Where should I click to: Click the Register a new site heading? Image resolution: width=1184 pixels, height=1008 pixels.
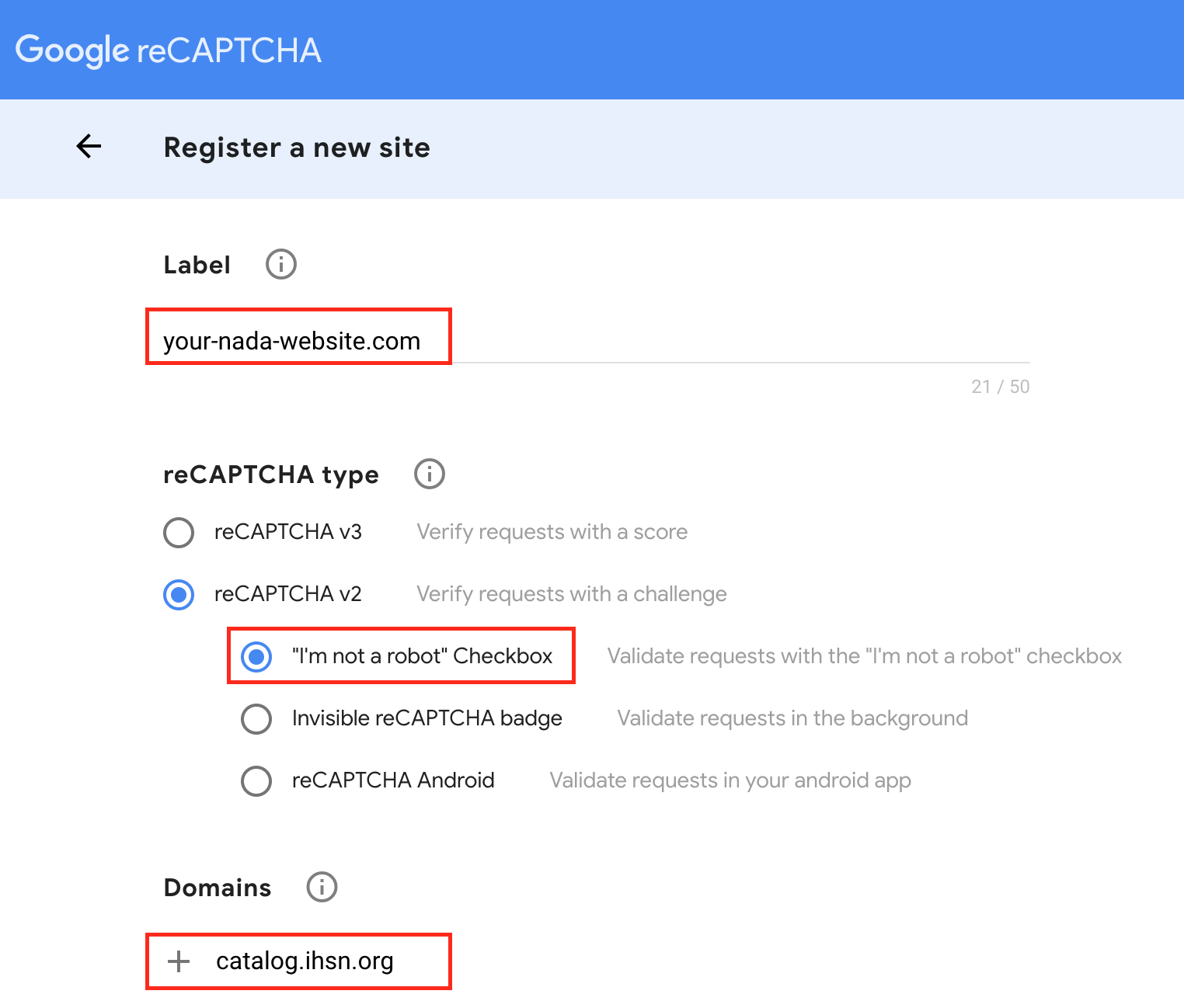297,148
